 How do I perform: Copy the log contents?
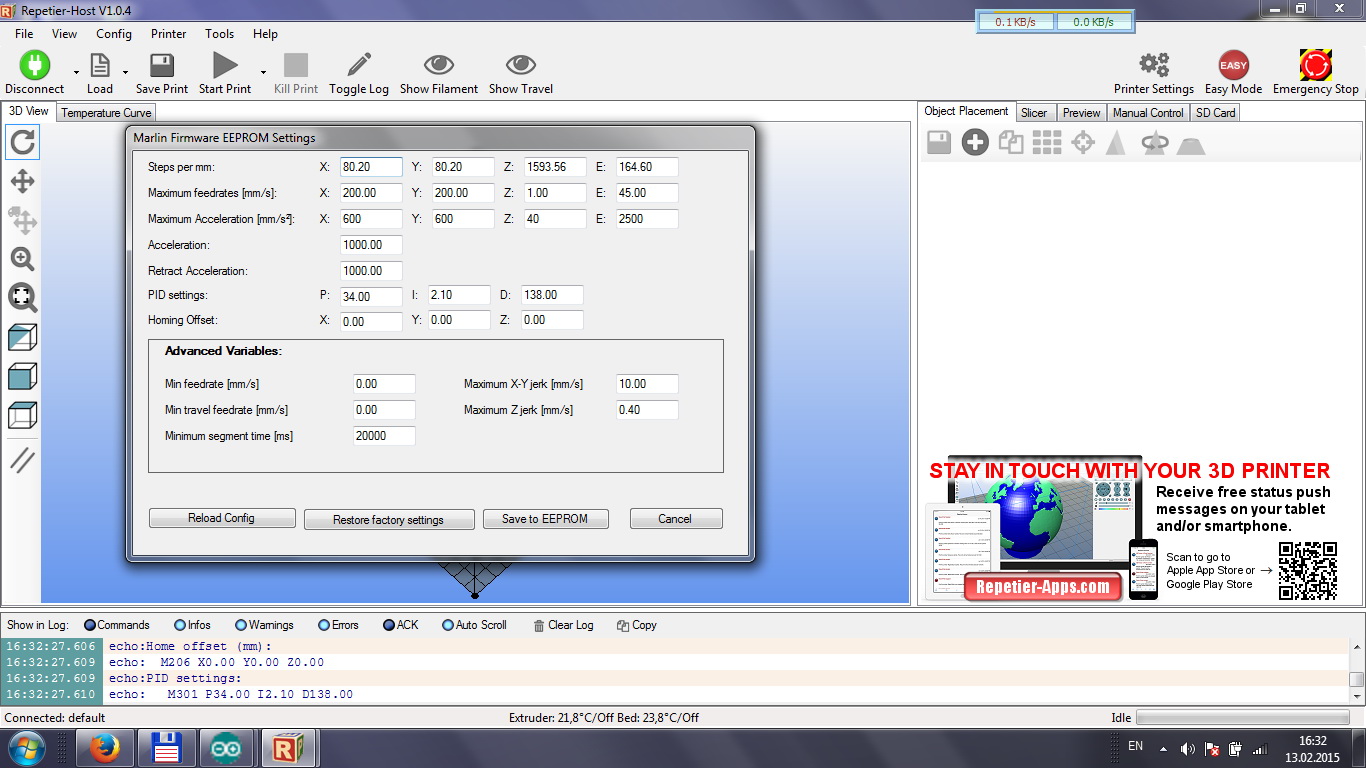637,625
